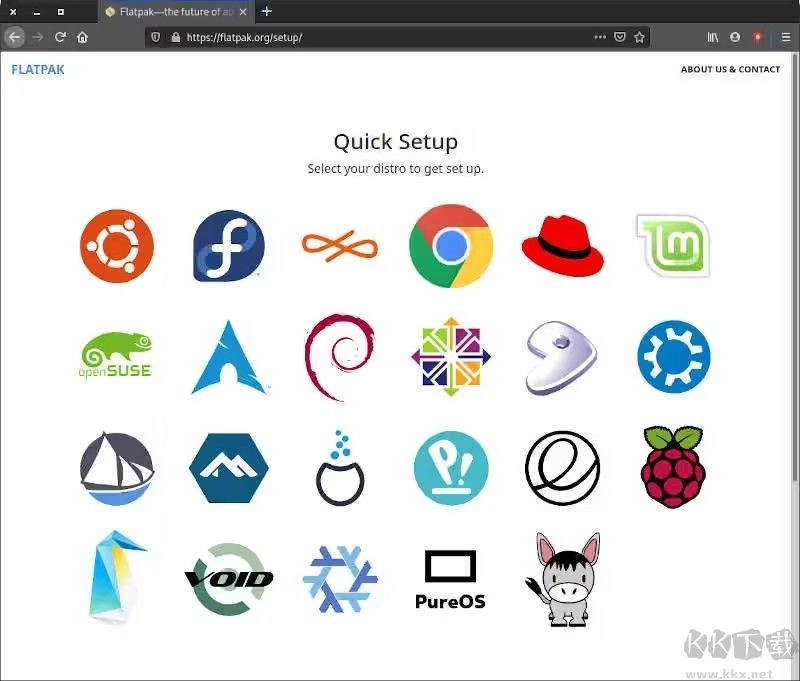Choose the openSUSE chameleon logo
The height and width of the screenshot is (681, 800).
[117, 357]
